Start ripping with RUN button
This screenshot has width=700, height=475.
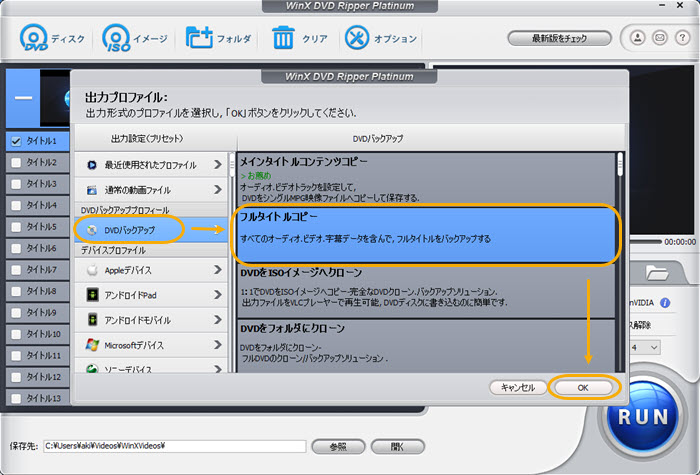coord(643,417)
